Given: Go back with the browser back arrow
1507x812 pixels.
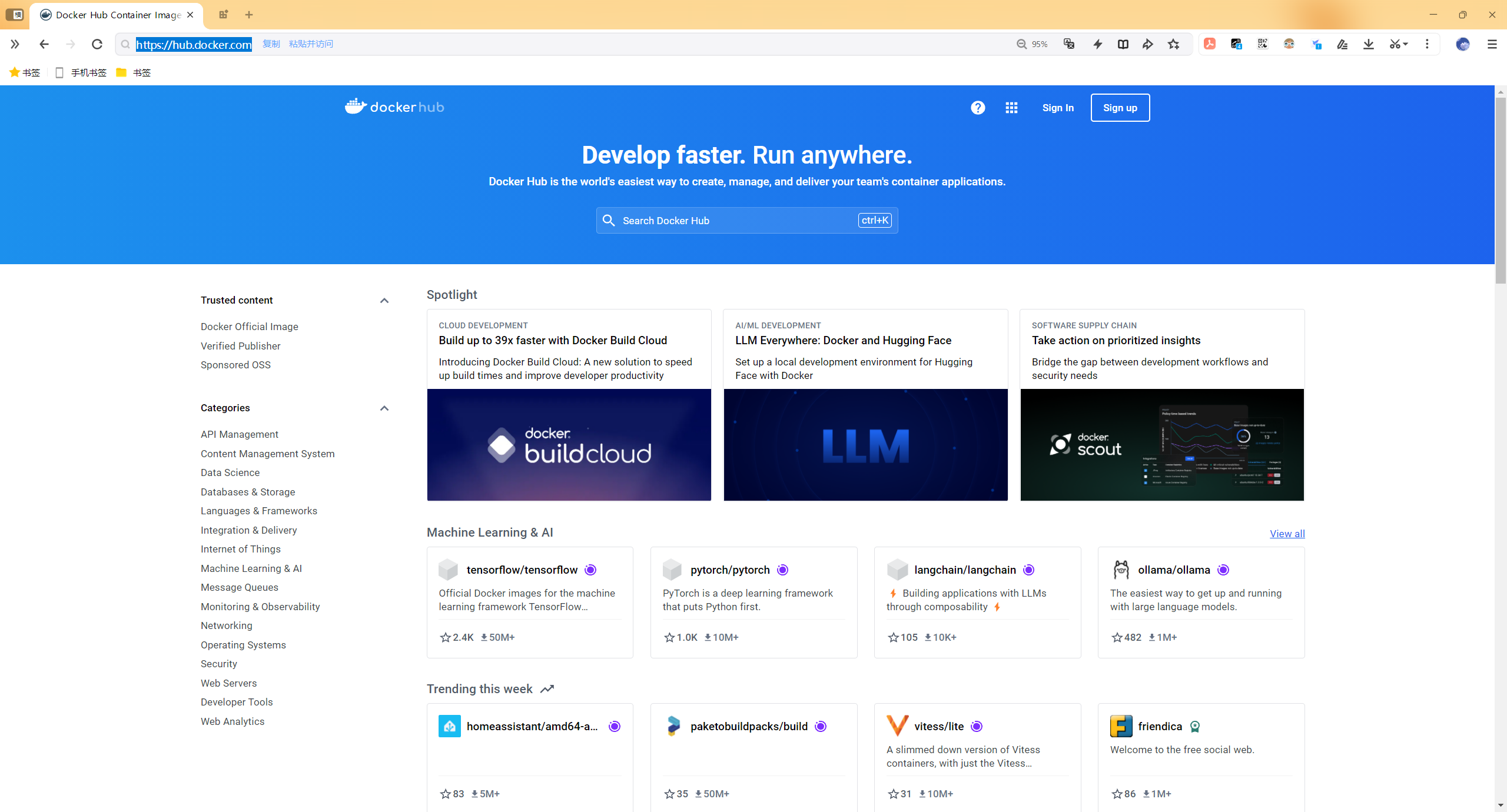Looking at the screenshot, I should [x=44, y=44].
